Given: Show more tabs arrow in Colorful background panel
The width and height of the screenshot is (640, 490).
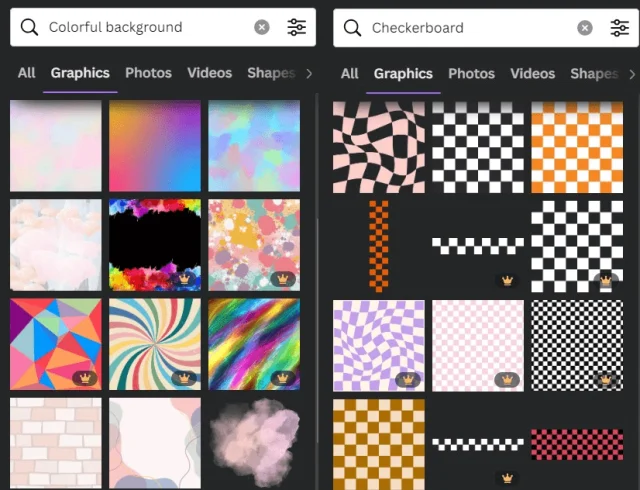Looking at the screenshot, I should click(309, 74).
